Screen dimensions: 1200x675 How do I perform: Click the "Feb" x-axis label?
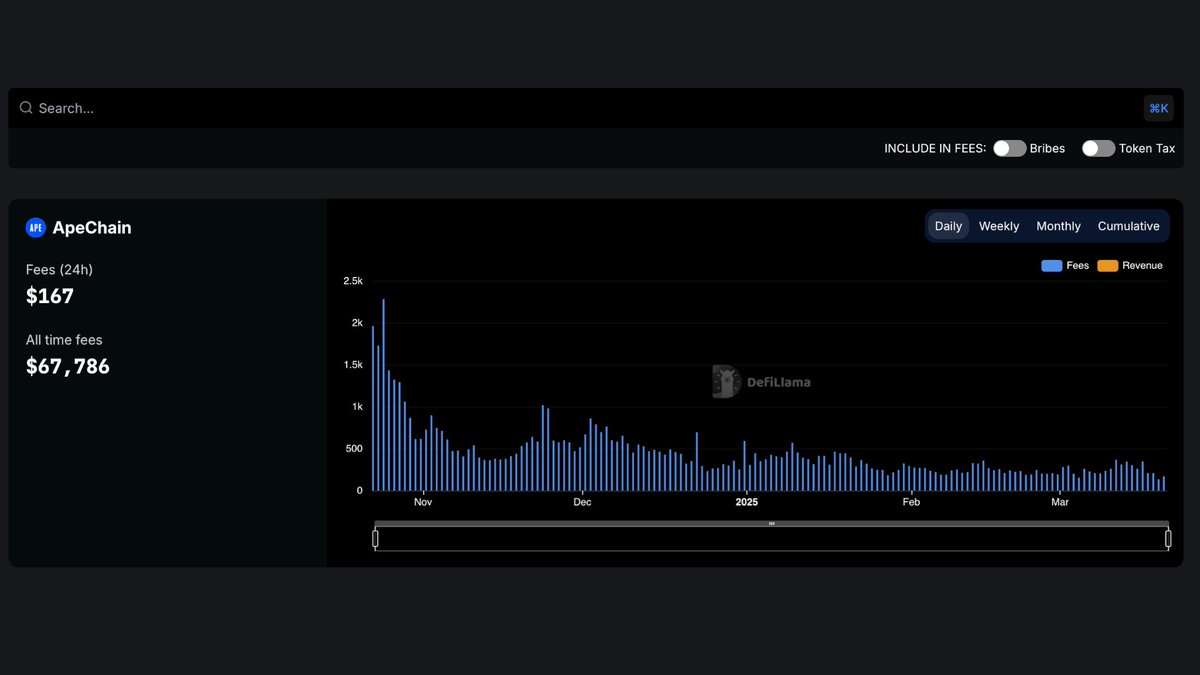pyautogui.click(x=911, y=502)
